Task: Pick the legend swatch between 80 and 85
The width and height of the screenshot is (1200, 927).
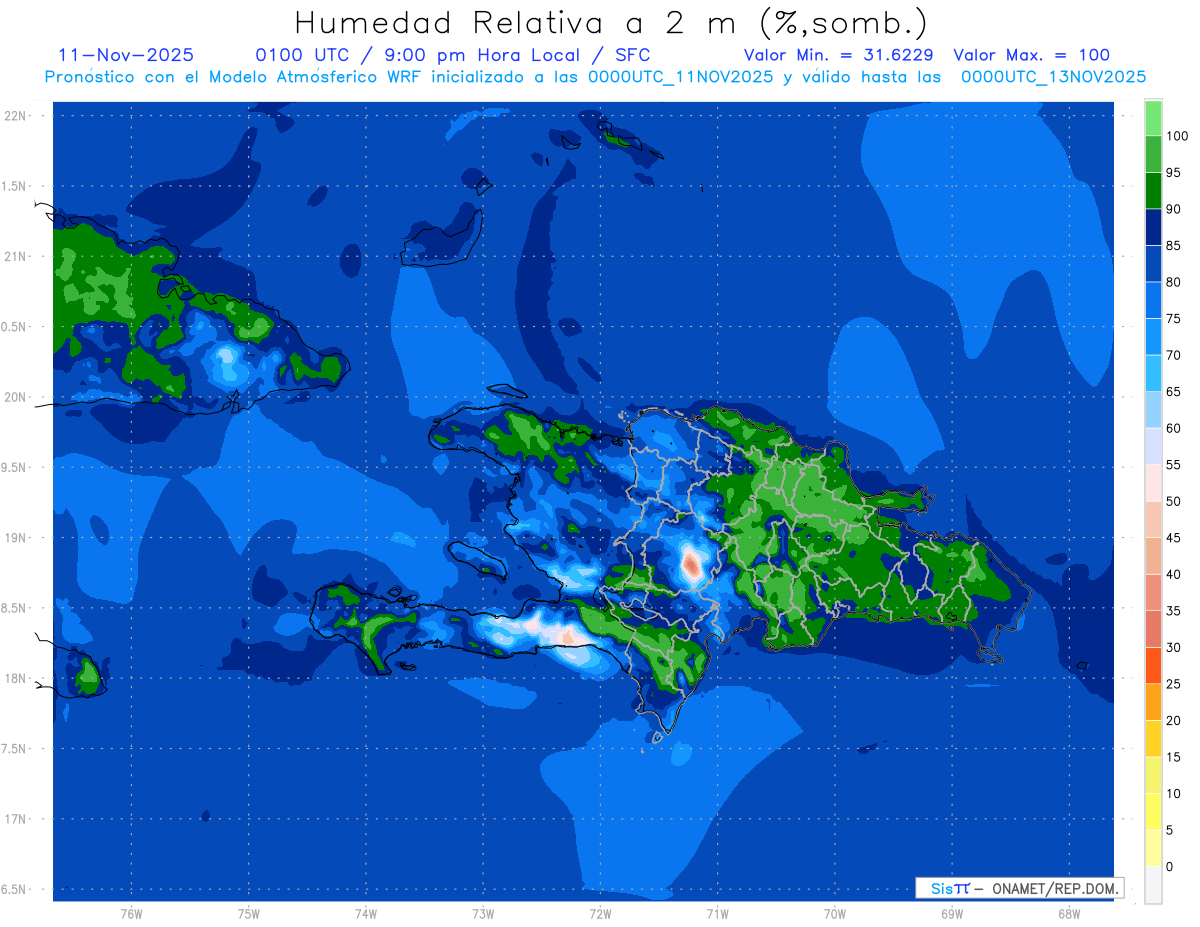Action: 1153,263
